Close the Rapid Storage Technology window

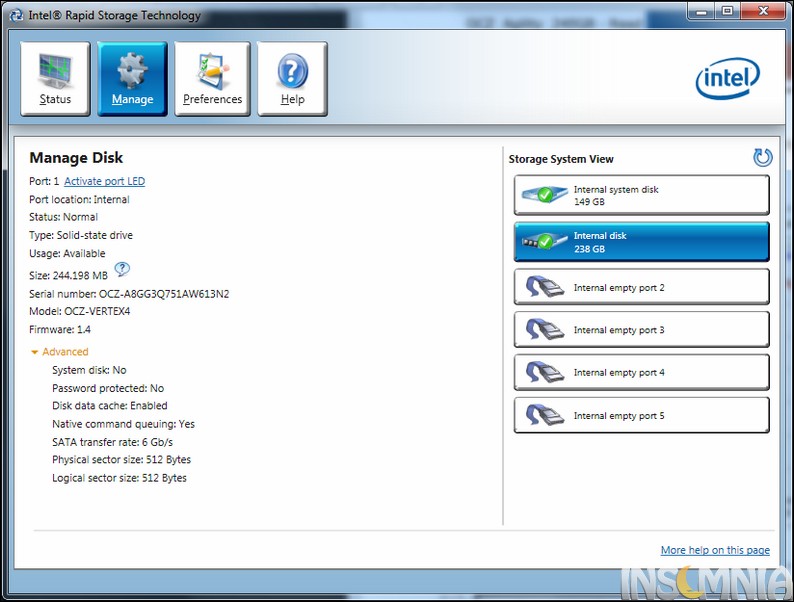(764, 11)
